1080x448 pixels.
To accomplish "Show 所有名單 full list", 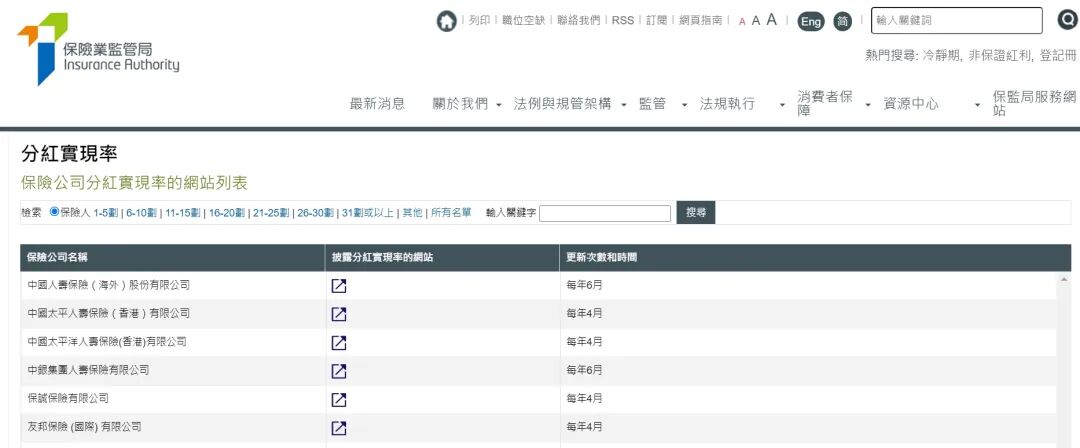I will tap(451, 213).
